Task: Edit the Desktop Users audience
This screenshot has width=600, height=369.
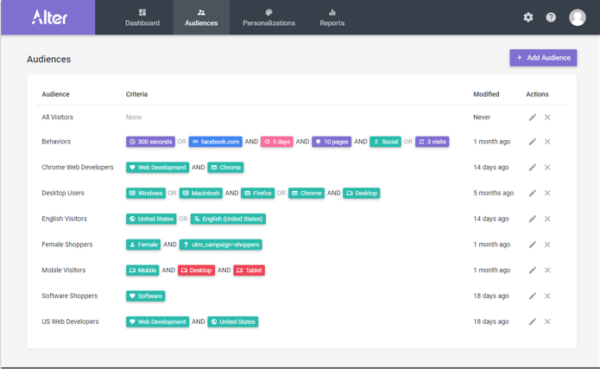Action: (x=532, y=193)
